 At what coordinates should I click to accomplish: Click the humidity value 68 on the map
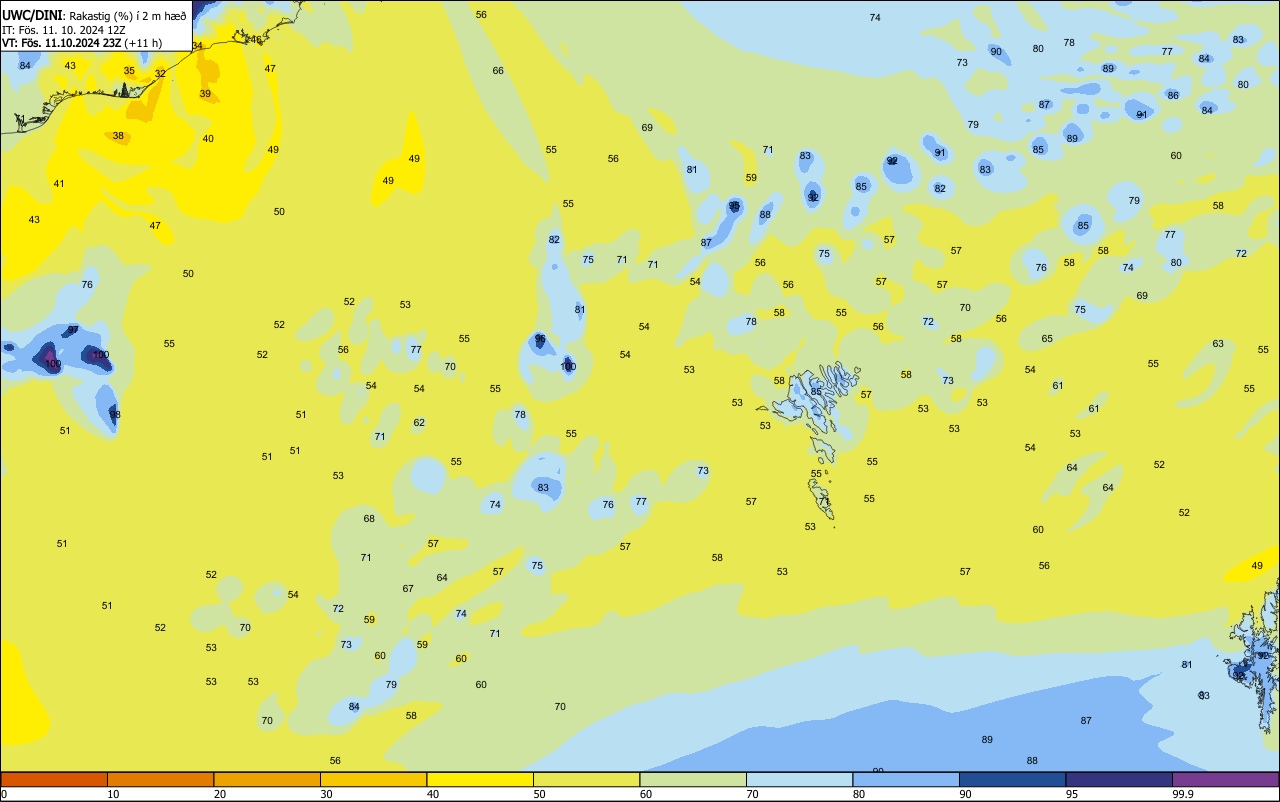point(369,519)
